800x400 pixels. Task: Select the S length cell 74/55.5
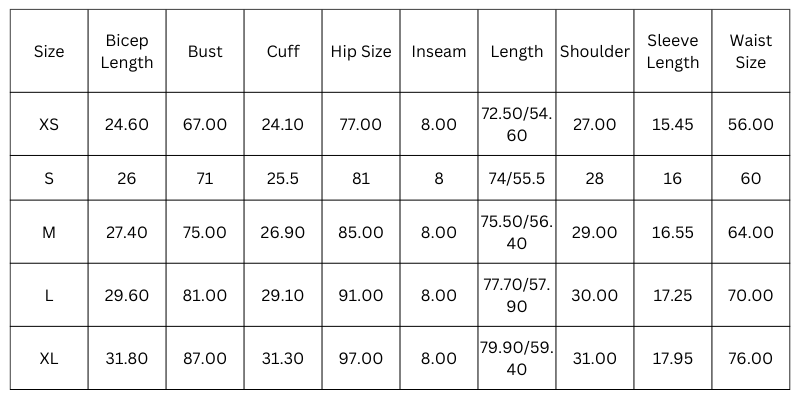517,179
